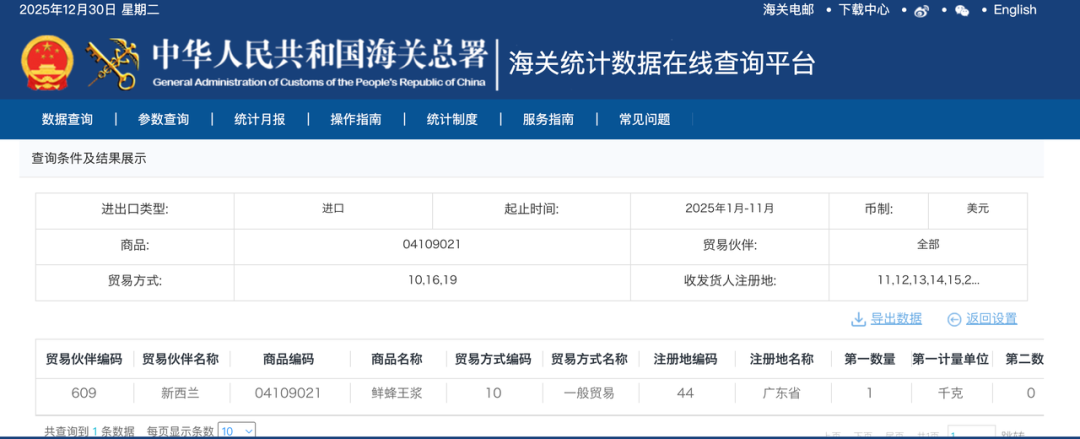Open 参数查询 menu item
This screenshot has height=439, width=1080.
pyautogui.click(x=163, y=119)
